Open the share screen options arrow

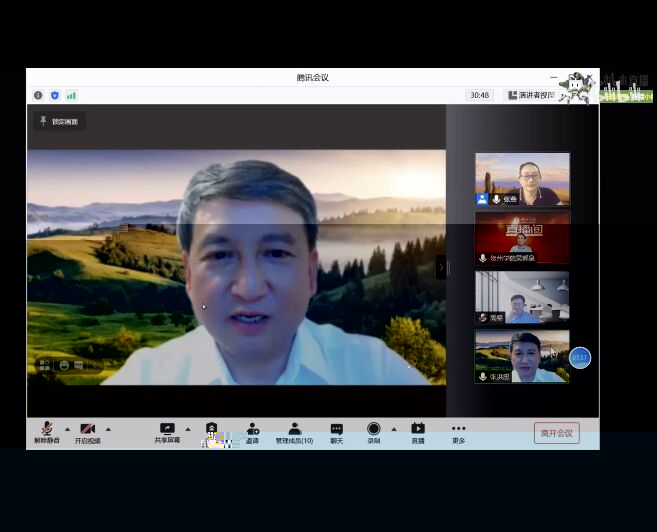click(188, 429)
